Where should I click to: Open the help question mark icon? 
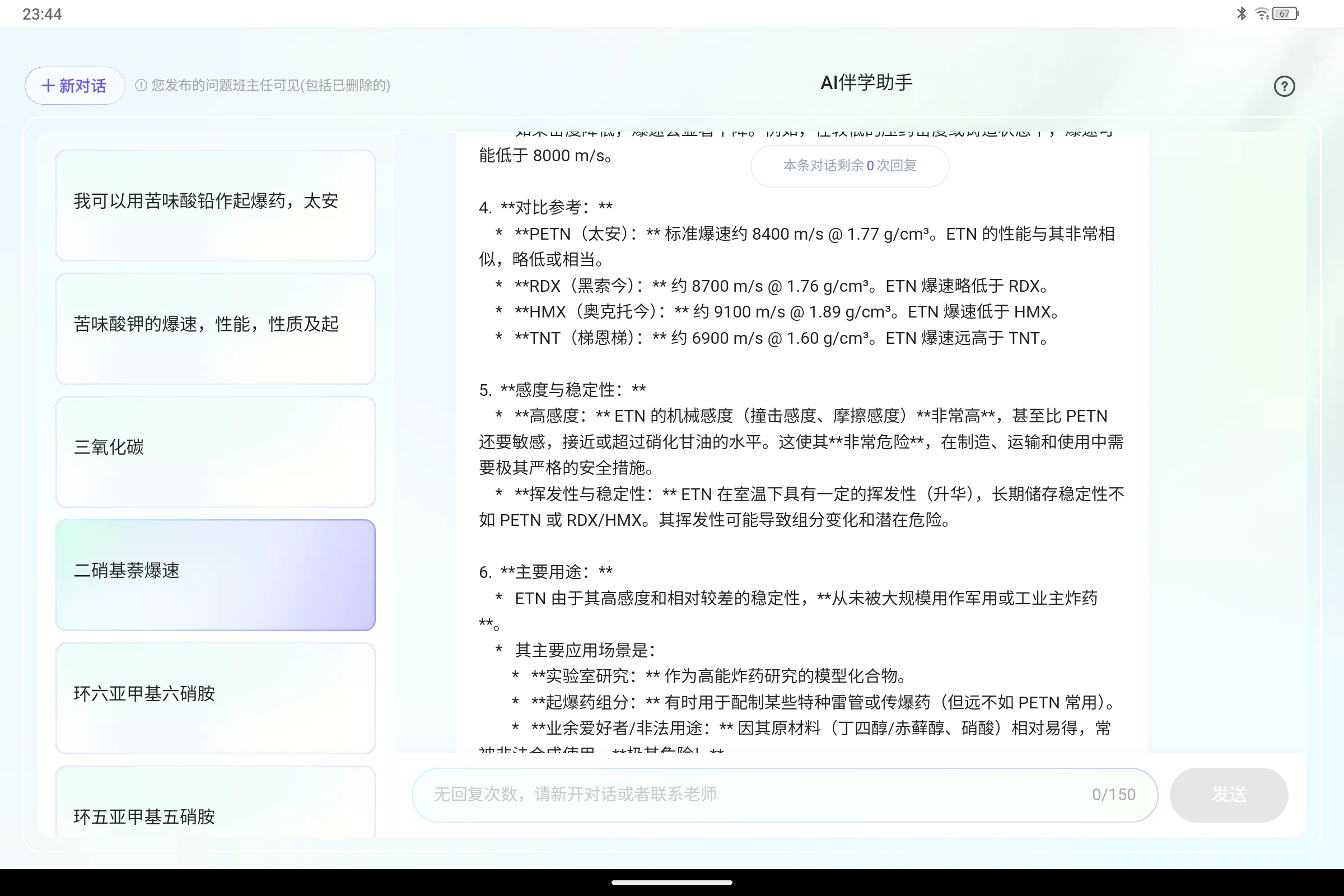point(1284,86)
